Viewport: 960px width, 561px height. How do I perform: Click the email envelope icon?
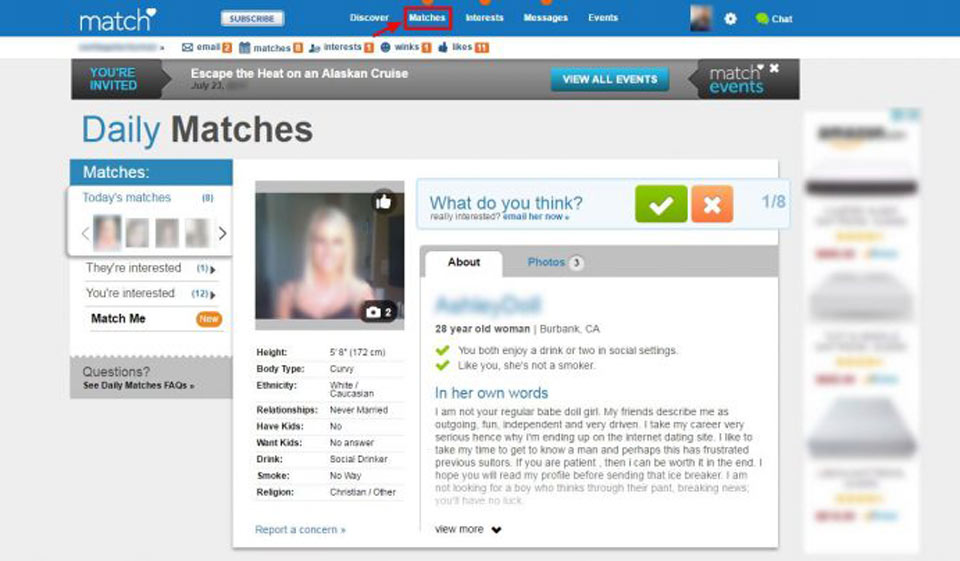187,47
